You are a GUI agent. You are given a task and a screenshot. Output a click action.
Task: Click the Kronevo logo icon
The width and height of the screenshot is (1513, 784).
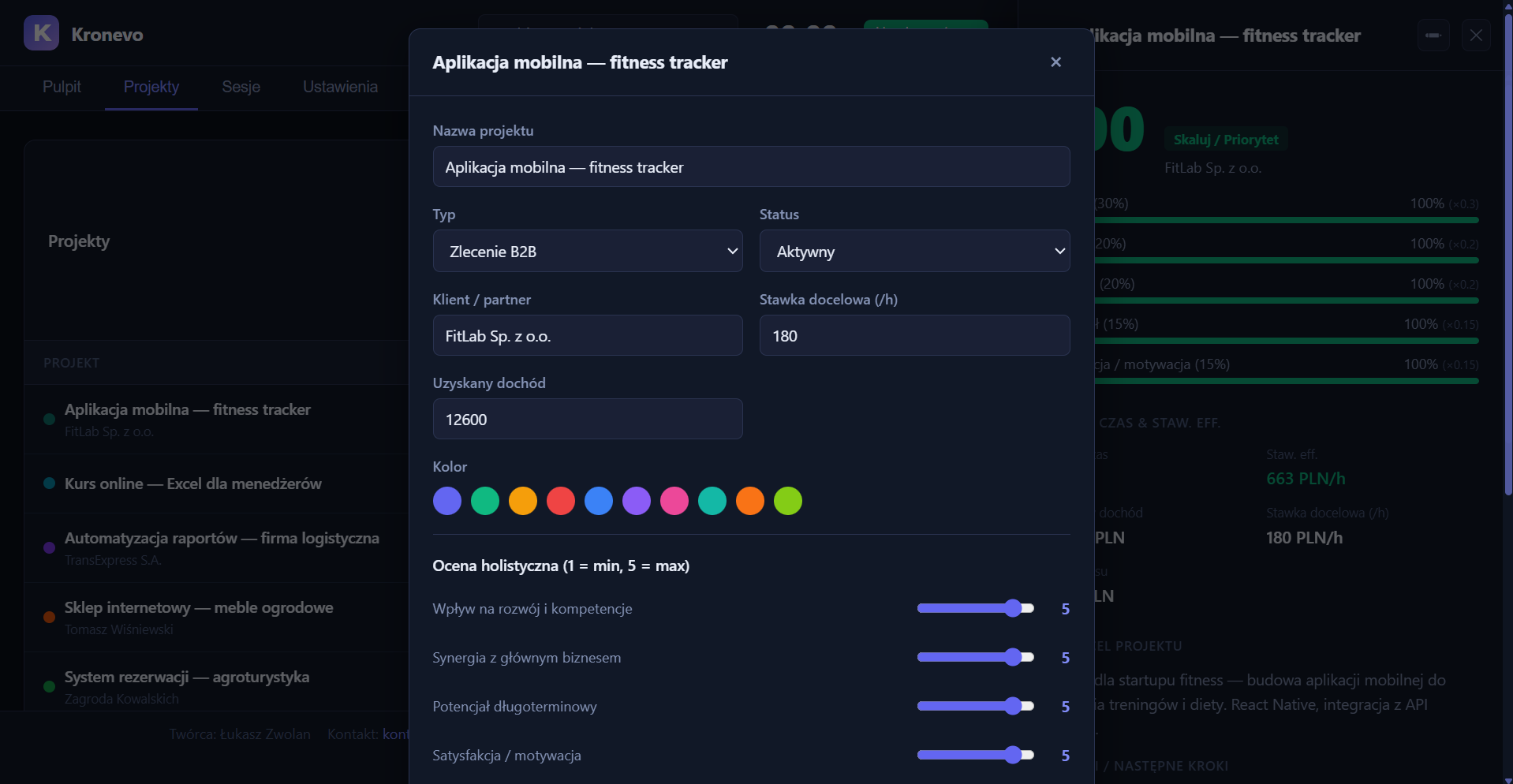point(41,33)
